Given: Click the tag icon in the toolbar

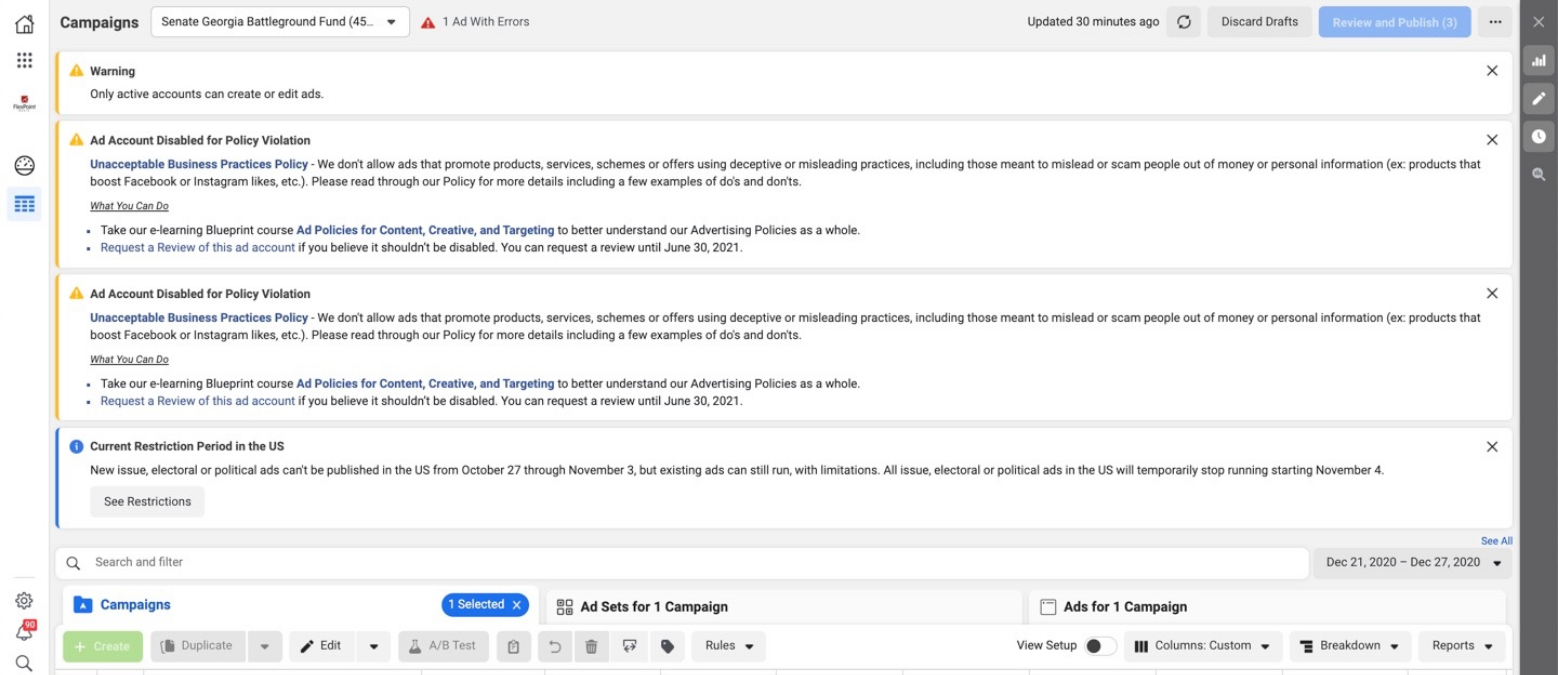Looking at the screenshot, I should pos(667,646).
